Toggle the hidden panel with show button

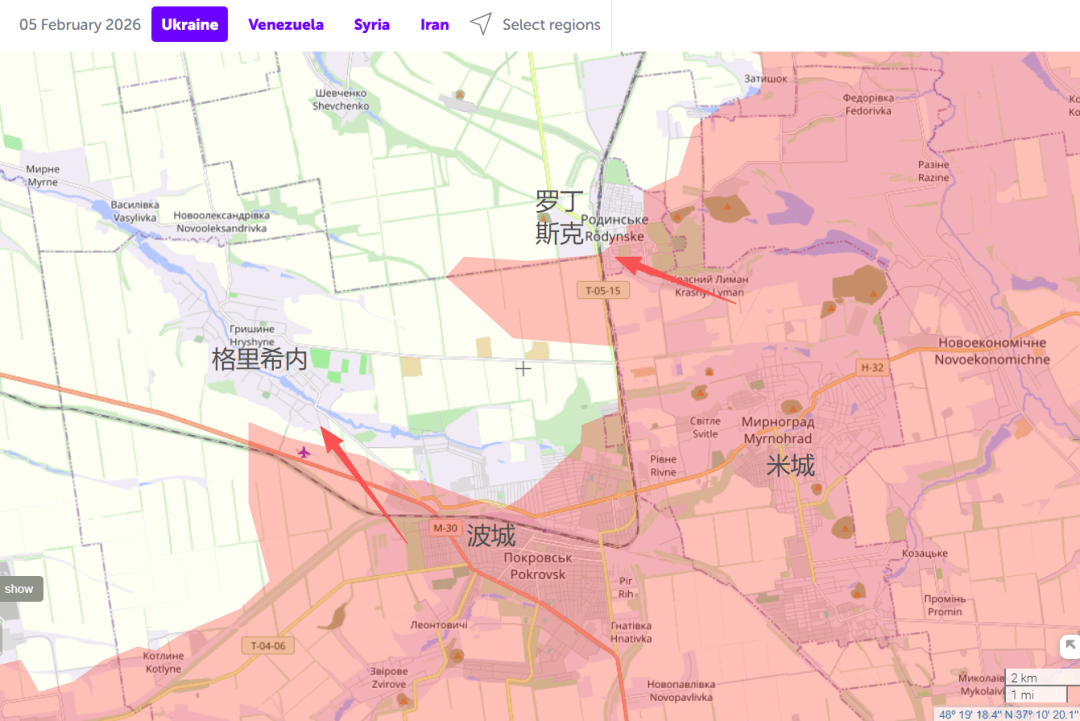[19, 589]
